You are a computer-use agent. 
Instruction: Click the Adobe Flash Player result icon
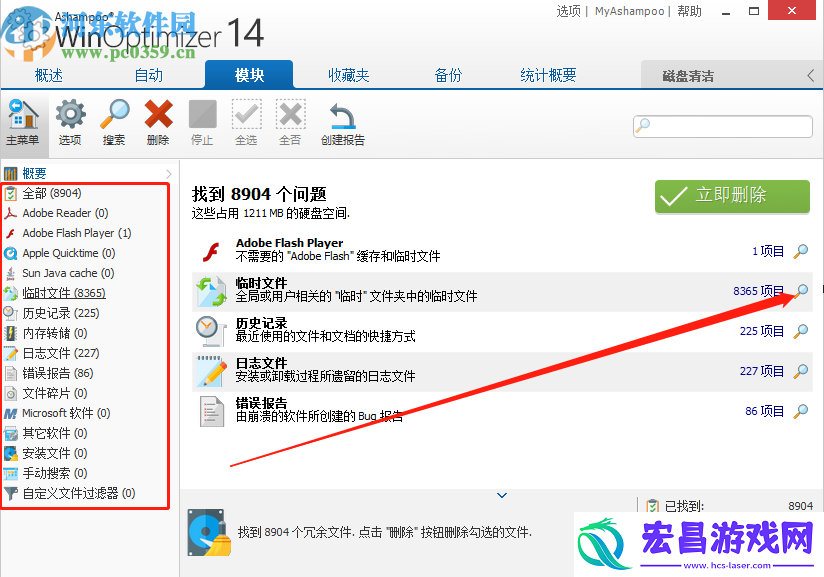[x=211, y=252]
